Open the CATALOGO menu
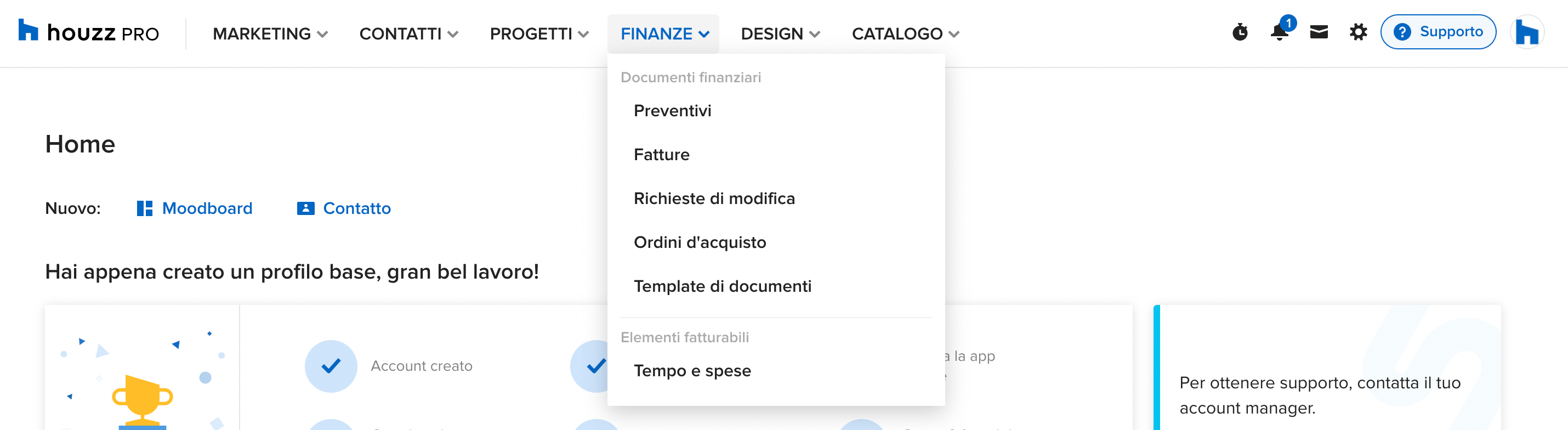The height and width of the screenshot is (430, 1568). pos(905,33)
